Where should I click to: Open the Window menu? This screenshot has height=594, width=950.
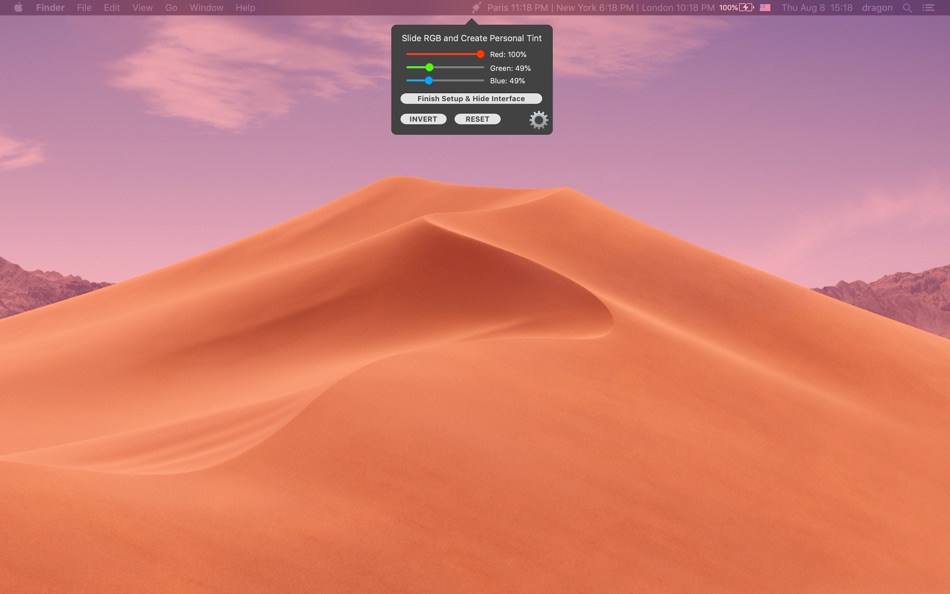pyautogui.click(x=206, y=8)
